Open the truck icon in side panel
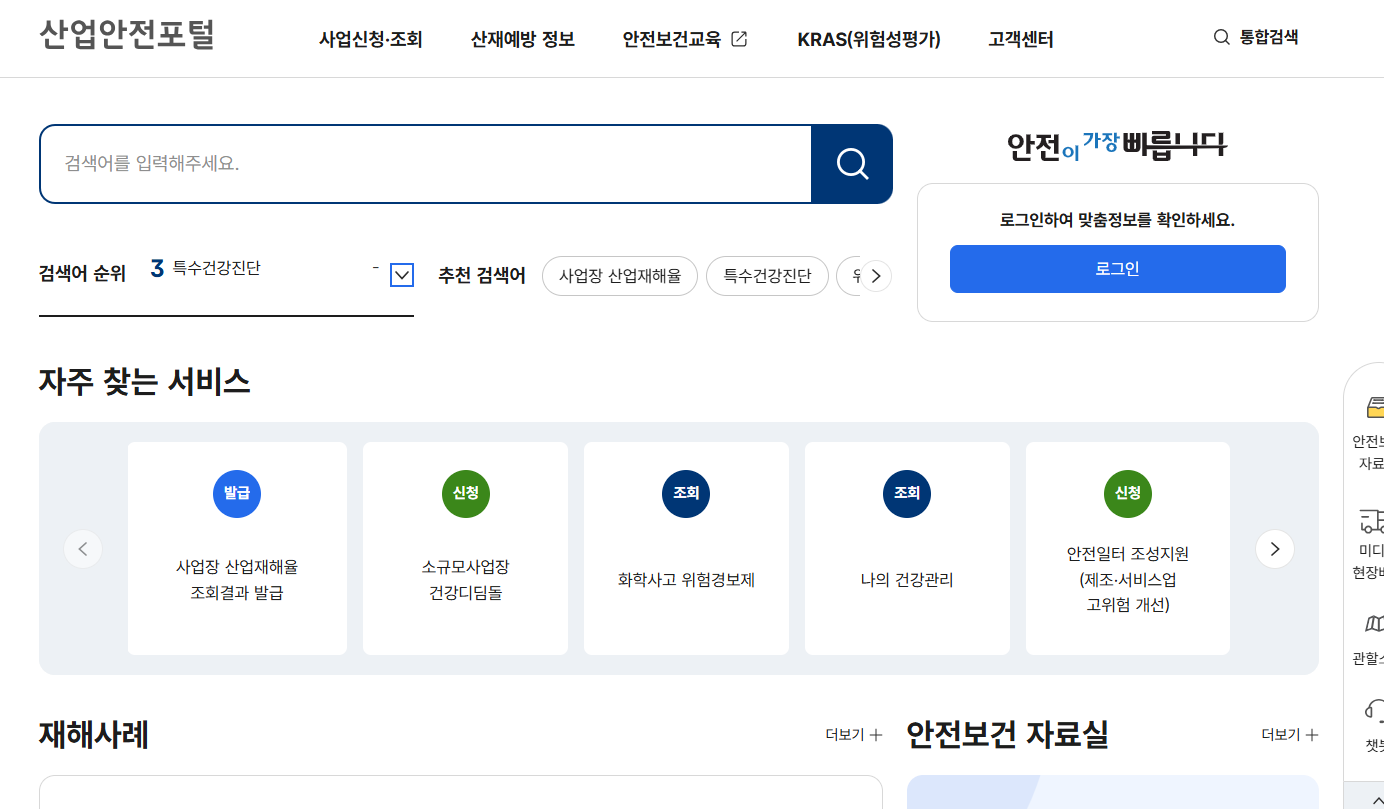1384x809 pixels. (1372, 520)
